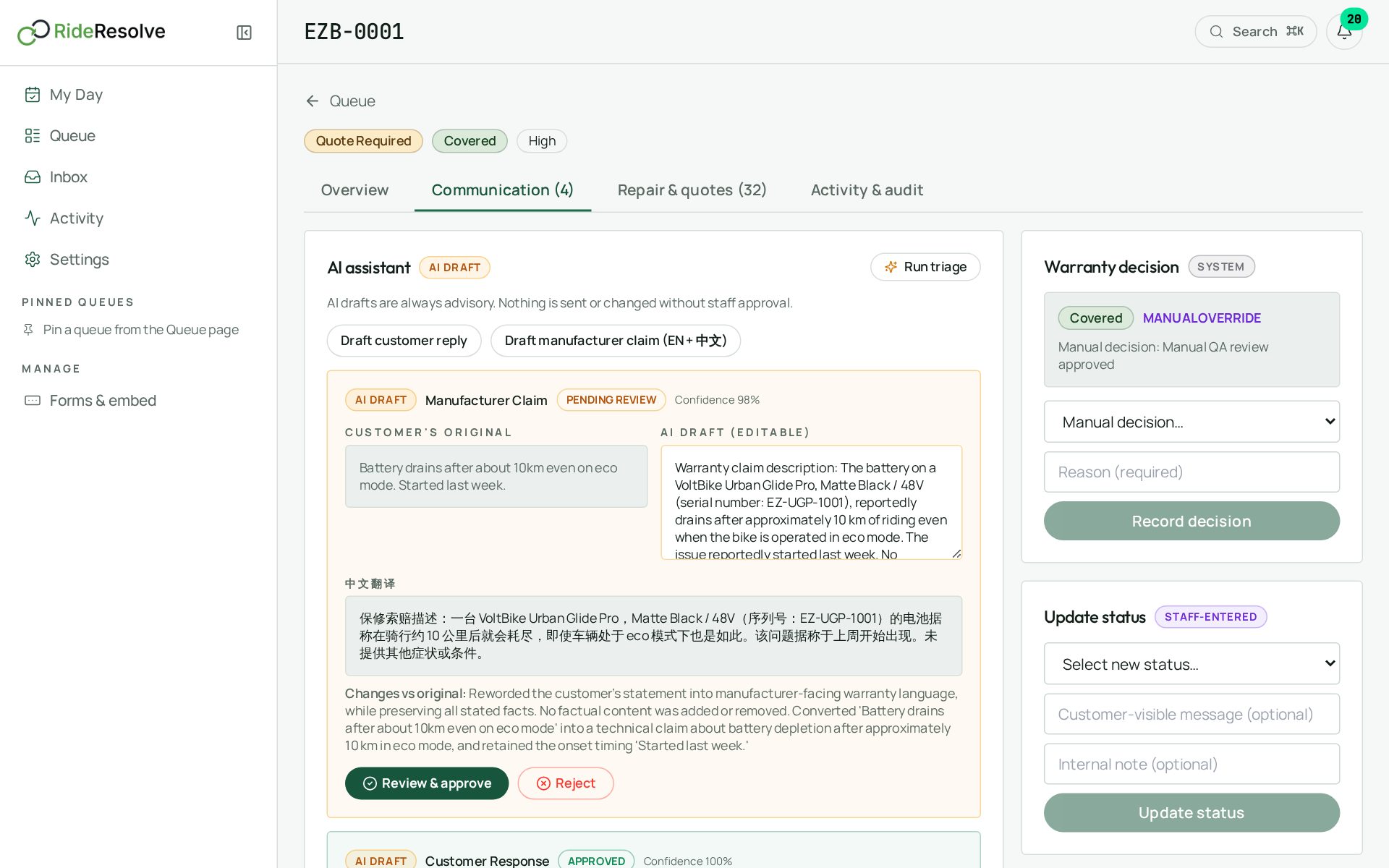The height and width of the screenshot is (868, 1389).
Task: Click the back arrow to Queue
Action: (313, 101)
